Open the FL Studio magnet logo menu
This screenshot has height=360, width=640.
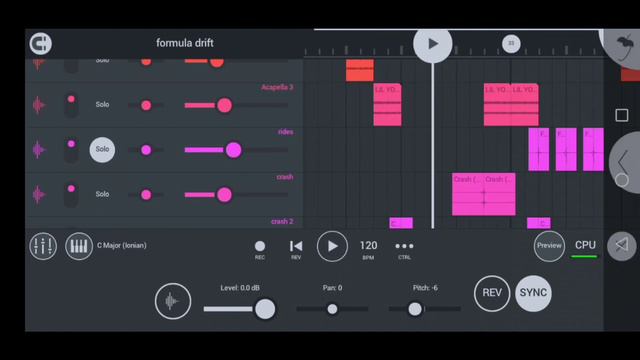point(40,43)
